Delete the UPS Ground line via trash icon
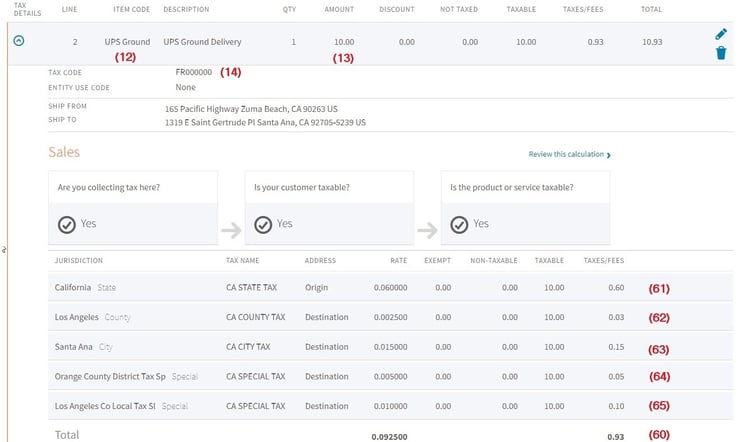This screenshot has width=740, height=442. pos(721,52)
